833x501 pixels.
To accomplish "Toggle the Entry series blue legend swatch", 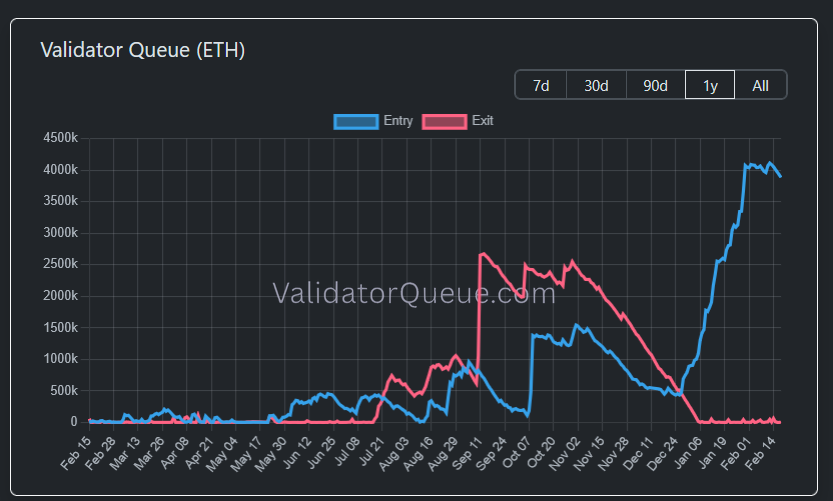I will coord(356,122).
